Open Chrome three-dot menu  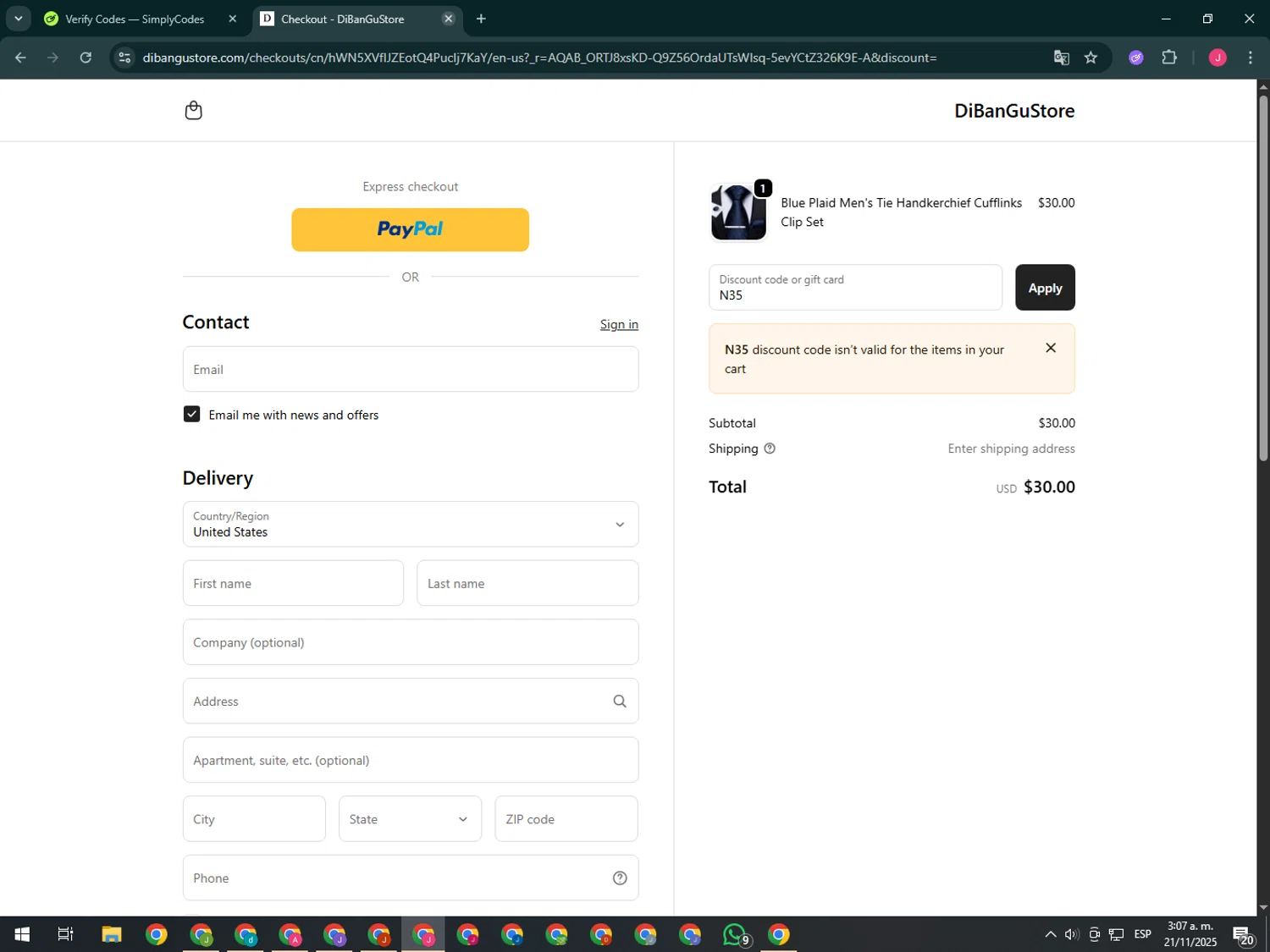tap(1251, 58)
